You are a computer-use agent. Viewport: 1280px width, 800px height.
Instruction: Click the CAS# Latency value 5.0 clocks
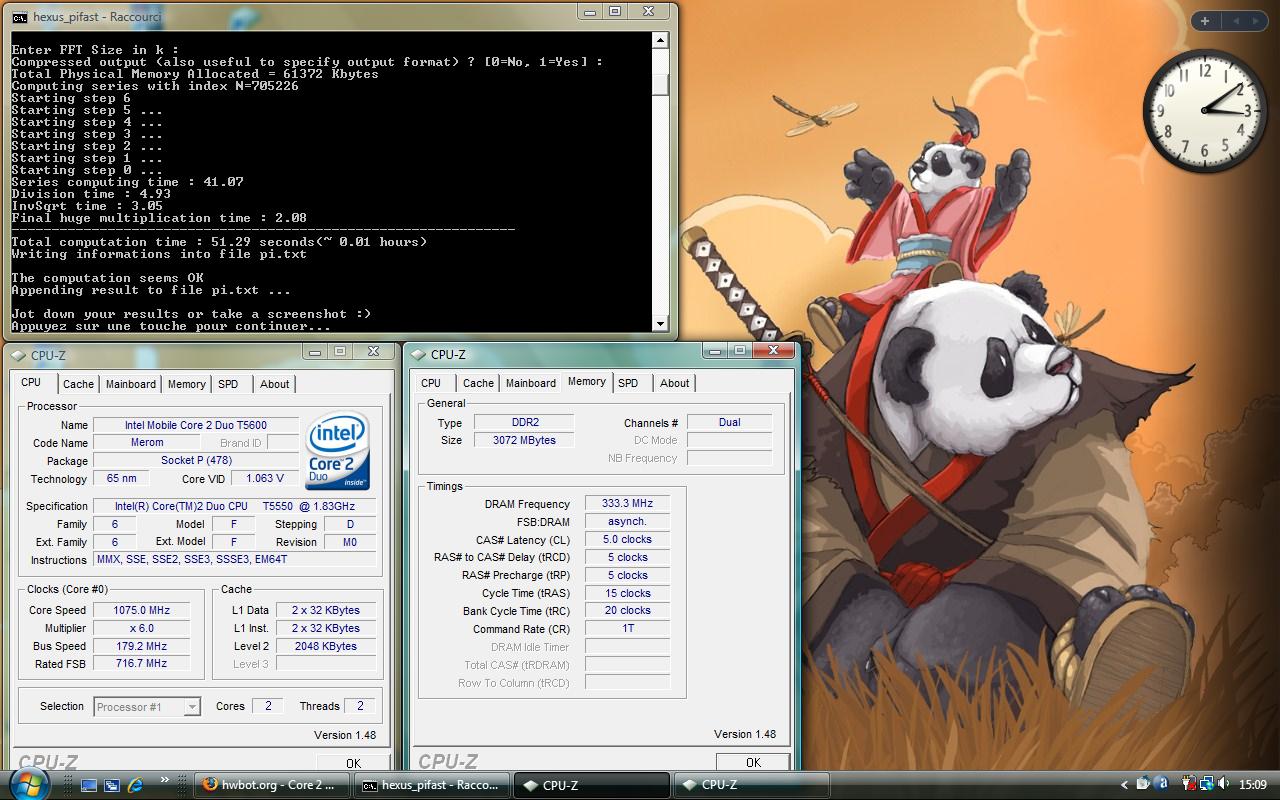click(627, 539)
